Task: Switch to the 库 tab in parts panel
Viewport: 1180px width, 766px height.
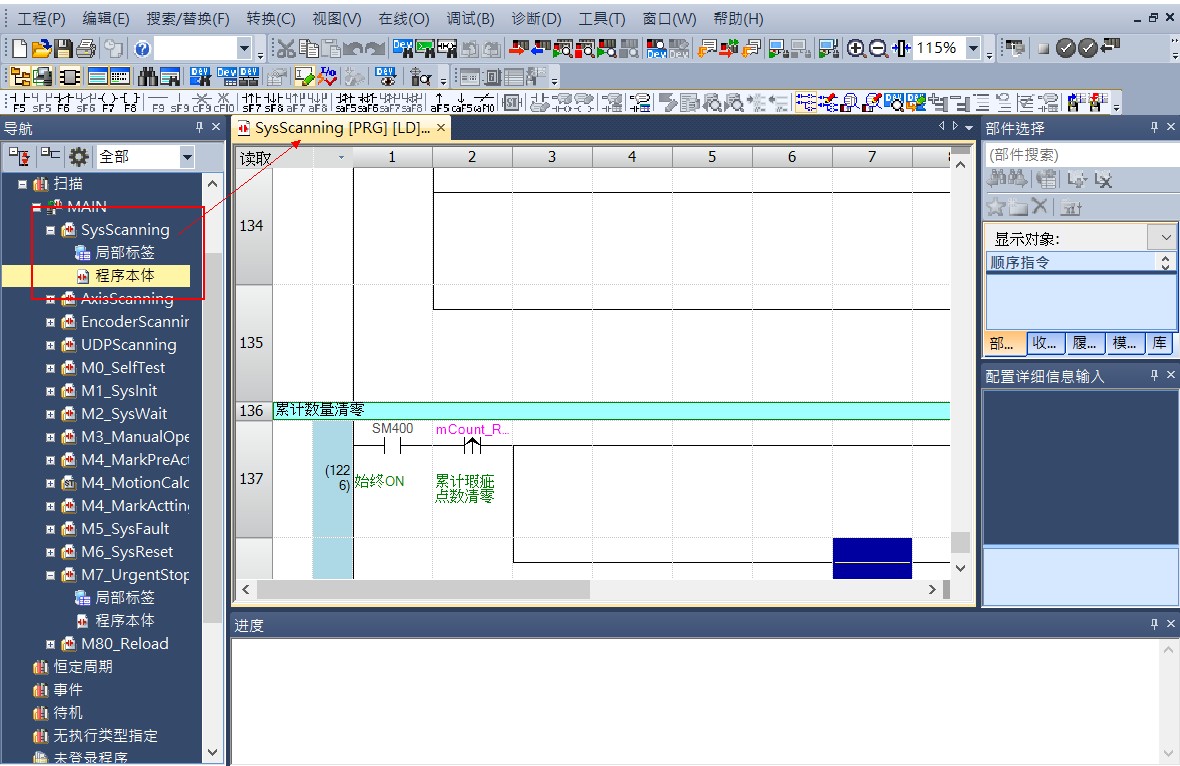Action: [1159, 343]
